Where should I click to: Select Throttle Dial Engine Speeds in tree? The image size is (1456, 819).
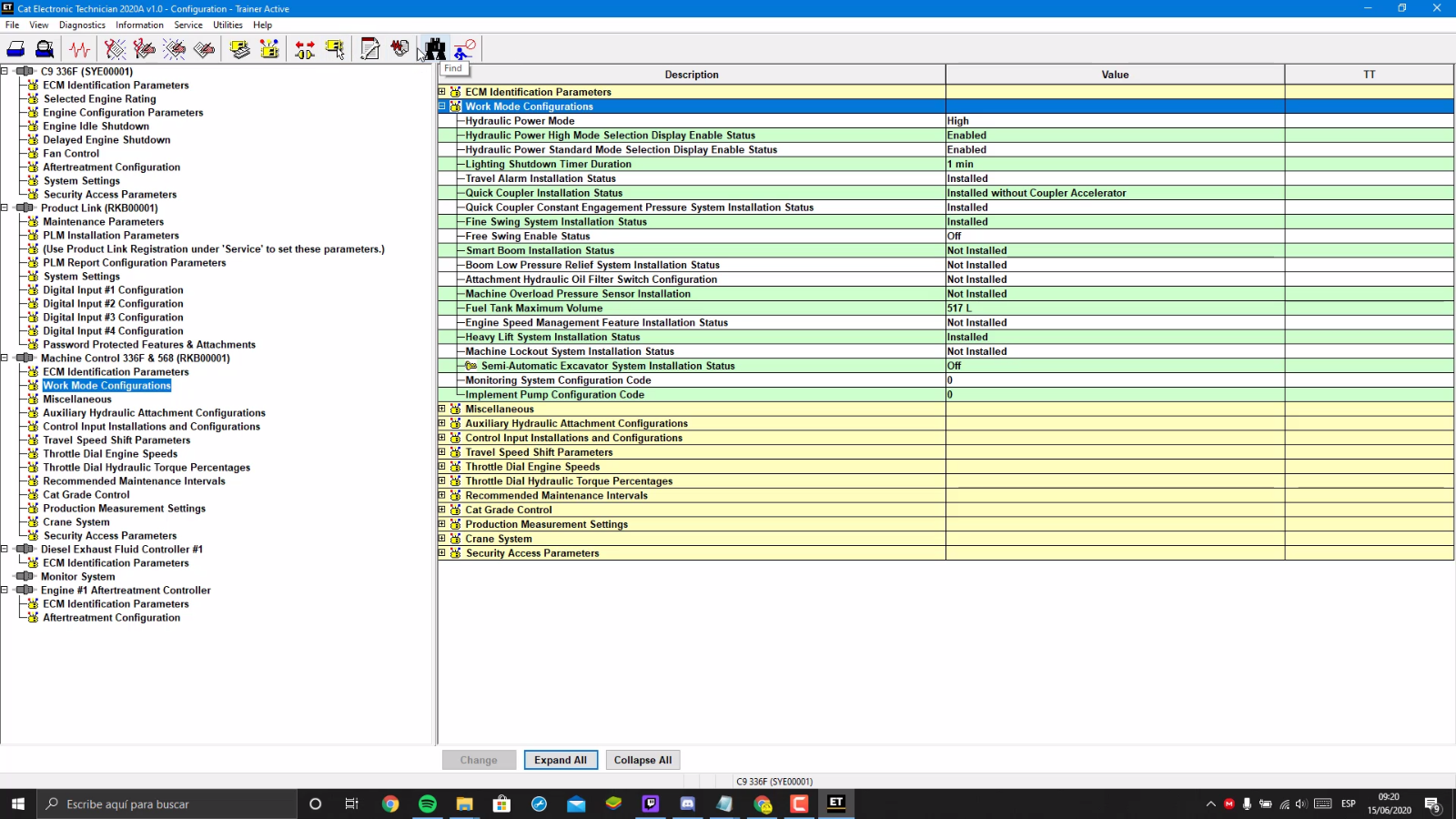(x=110, y=453)
